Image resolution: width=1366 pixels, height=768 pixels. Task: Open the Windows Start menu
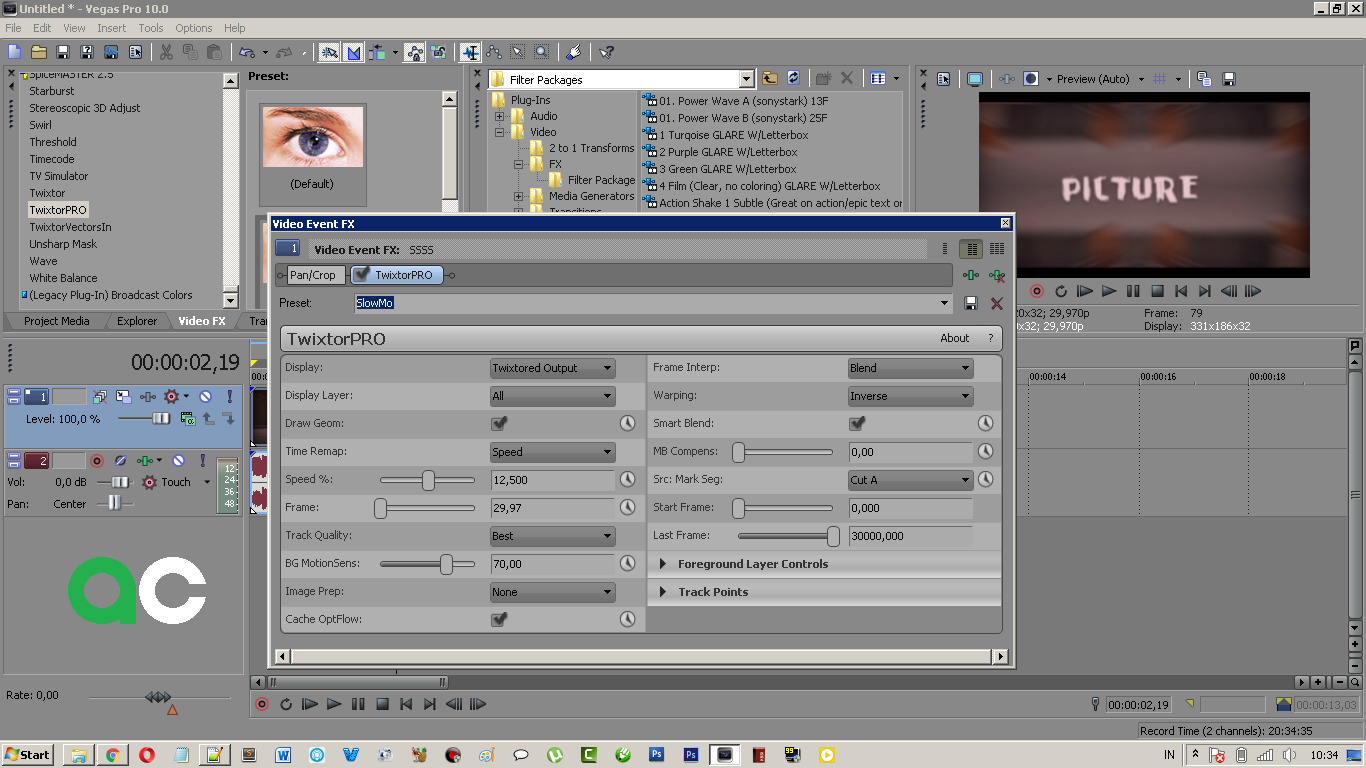click(28, 755)
